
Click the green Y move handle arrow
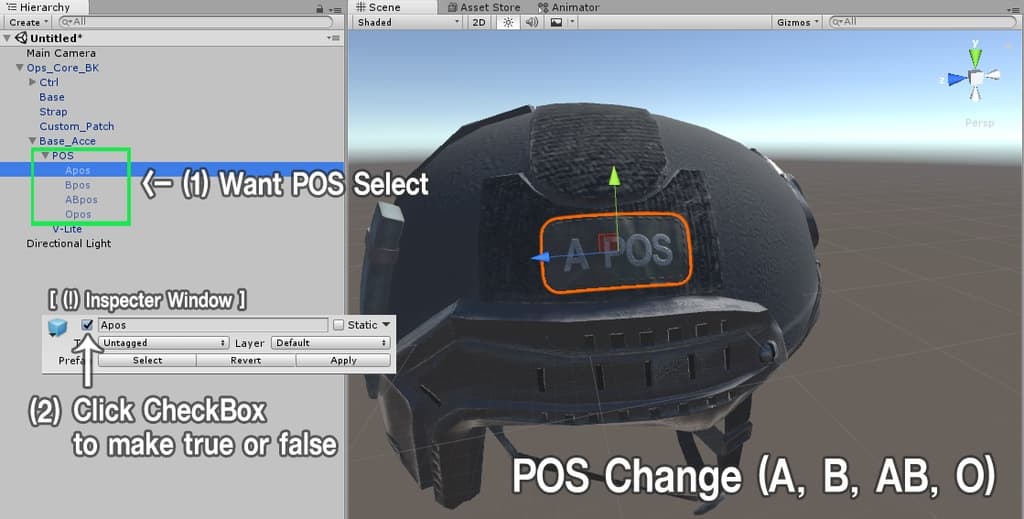pos(613,176)
